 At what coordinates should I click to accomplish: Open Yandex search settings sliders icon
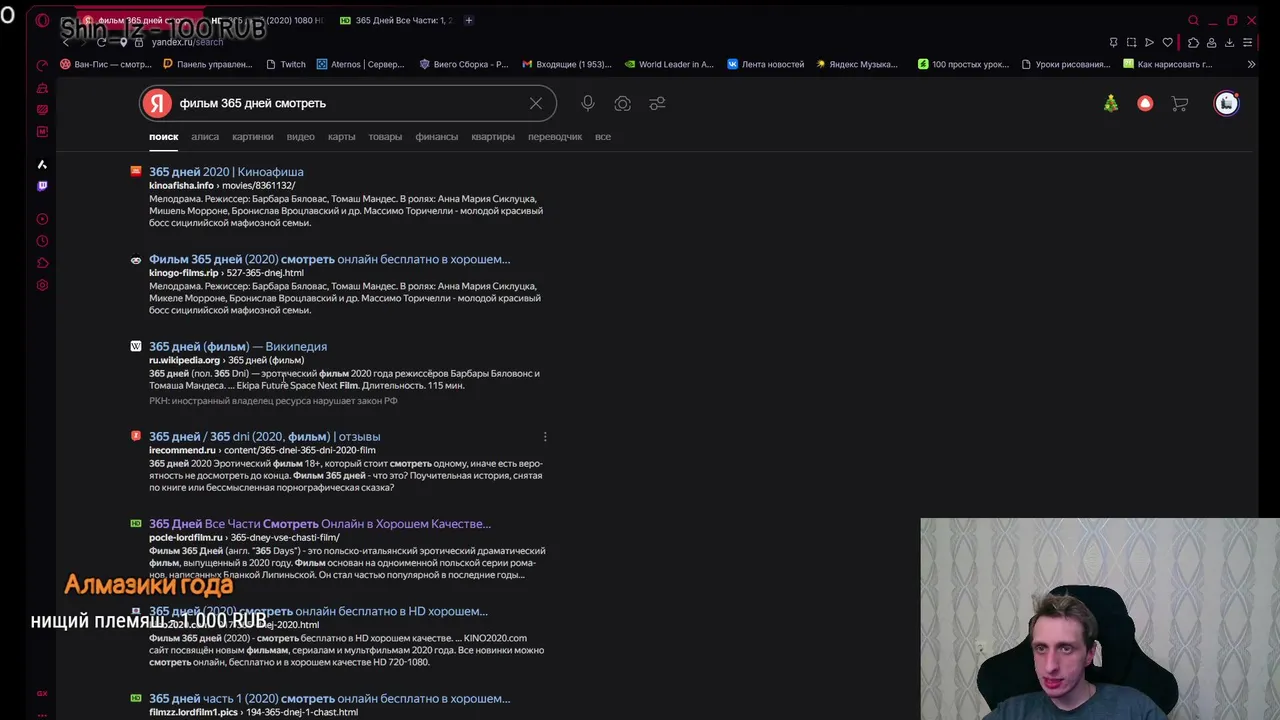657,103
